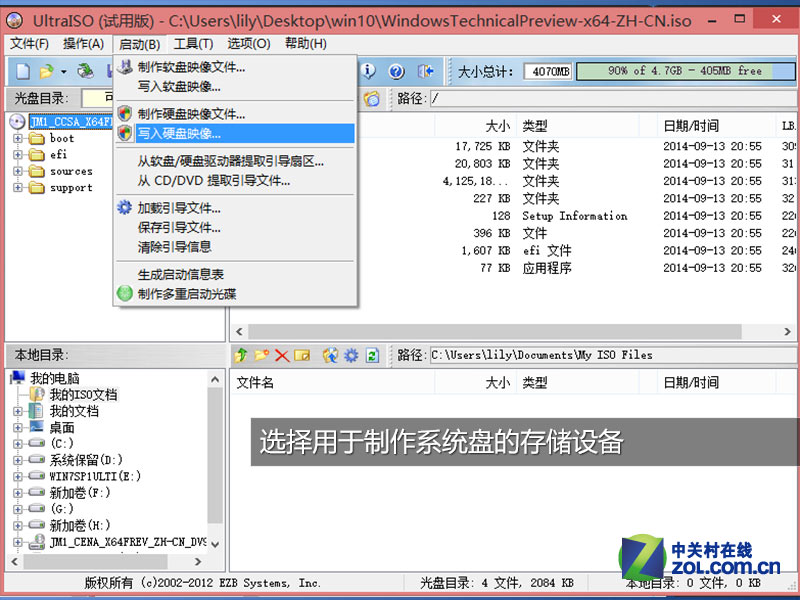The width and height of the screenshot is (800, 600).
Task: Click the shield icon beside 写入硬盘映像
Action: (x=125, y=133)
